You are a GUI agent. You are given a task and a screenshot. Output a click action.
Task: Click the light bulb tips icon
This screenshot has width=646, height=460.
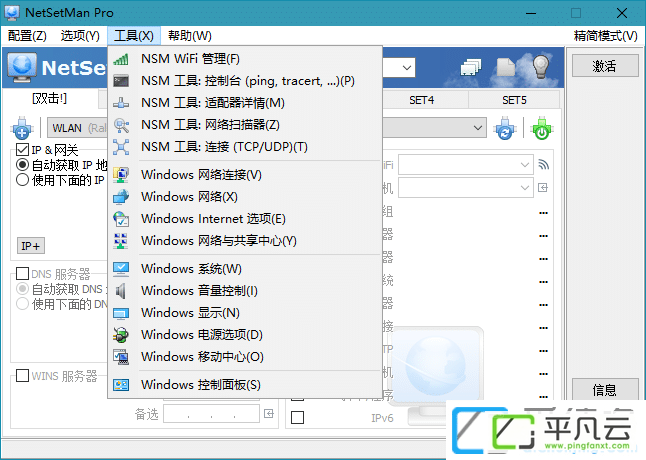point(541,67)
